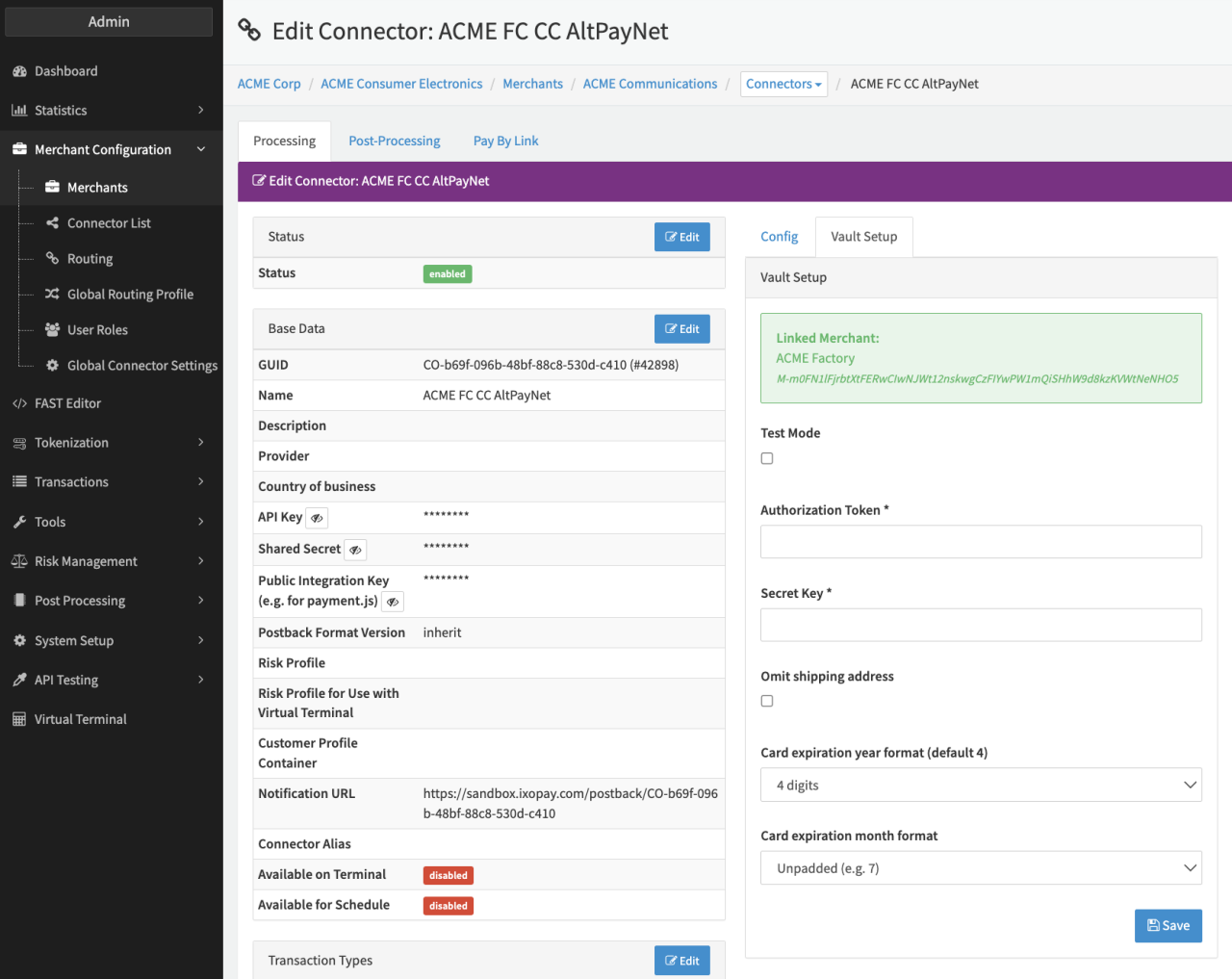Click the User Roles people icon

point(53,330)
